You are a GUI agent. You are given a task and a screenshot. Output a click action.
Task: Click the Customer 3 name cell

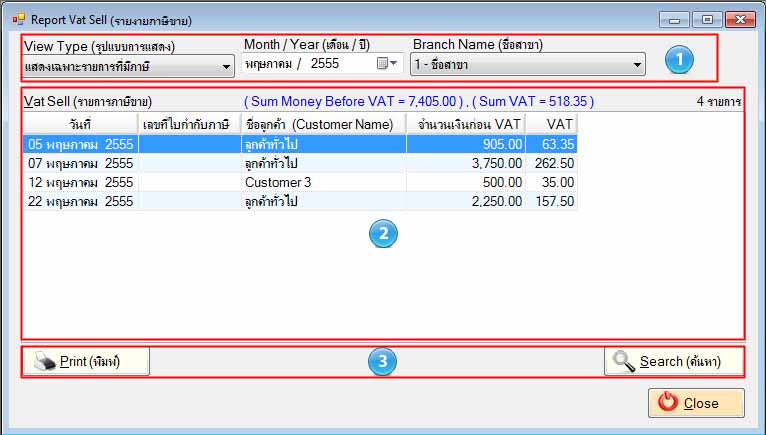323,182
